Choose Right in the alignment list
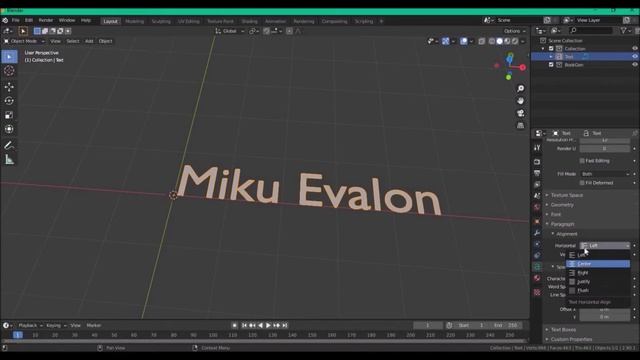640x360 pixels. coord(598,273)
